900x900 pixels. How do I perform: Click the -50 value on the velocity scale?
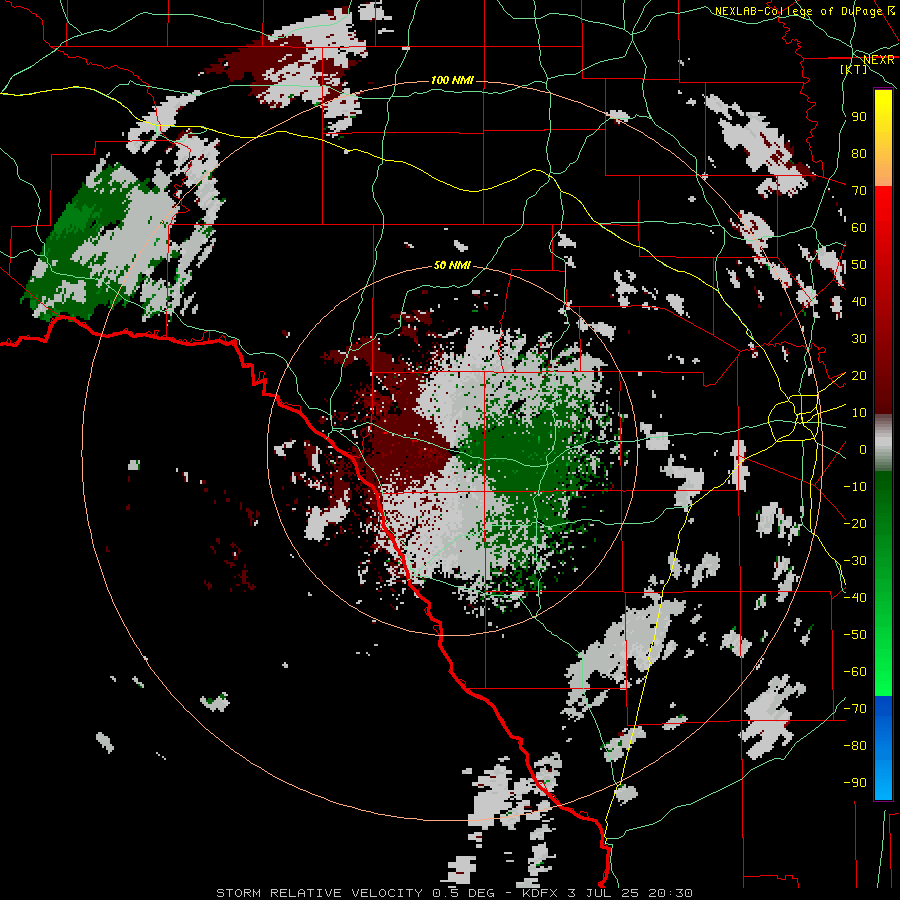coord(855,635)
